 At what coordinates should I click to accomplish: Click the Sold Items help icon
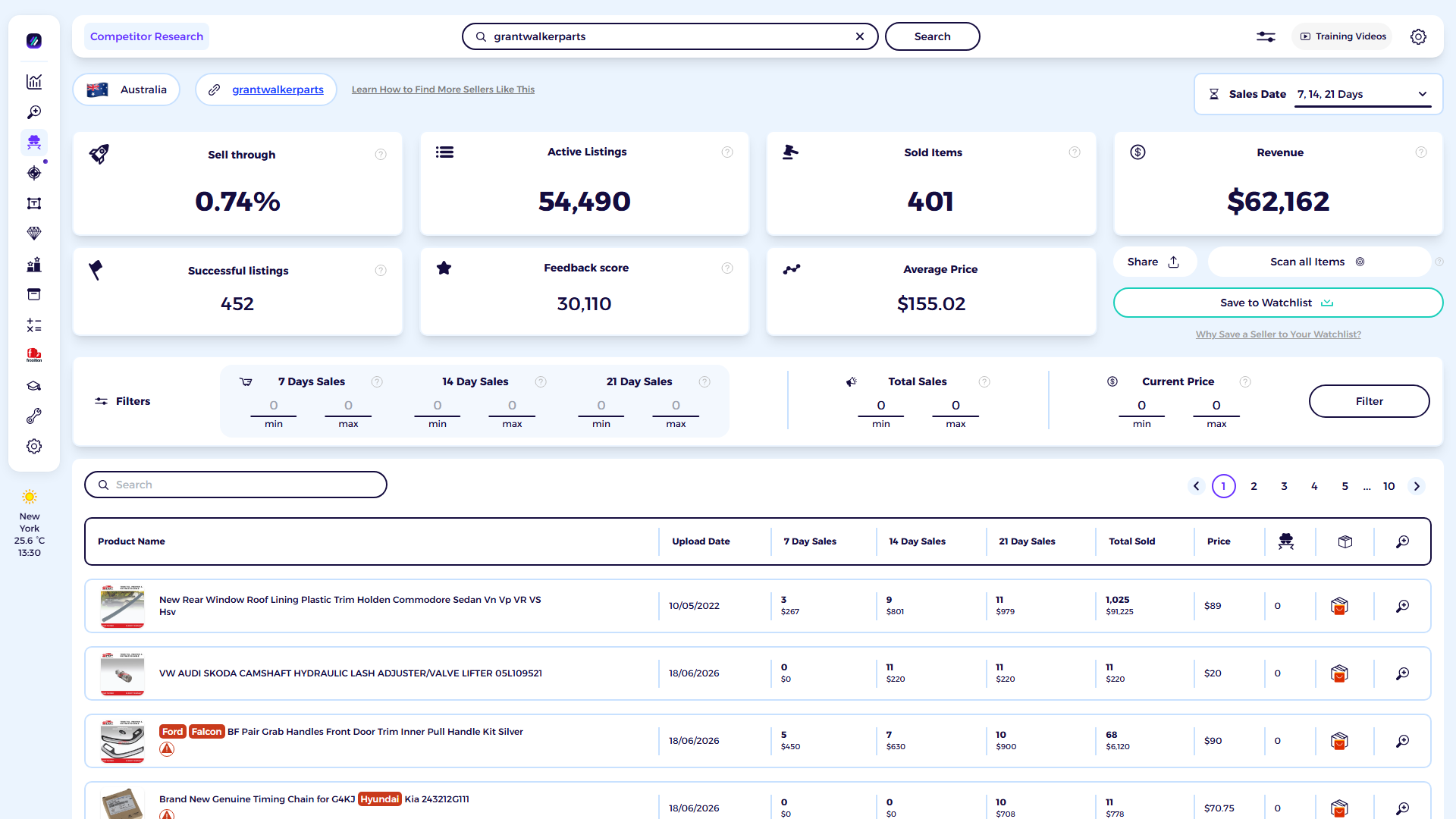(x=1075, y=152)
